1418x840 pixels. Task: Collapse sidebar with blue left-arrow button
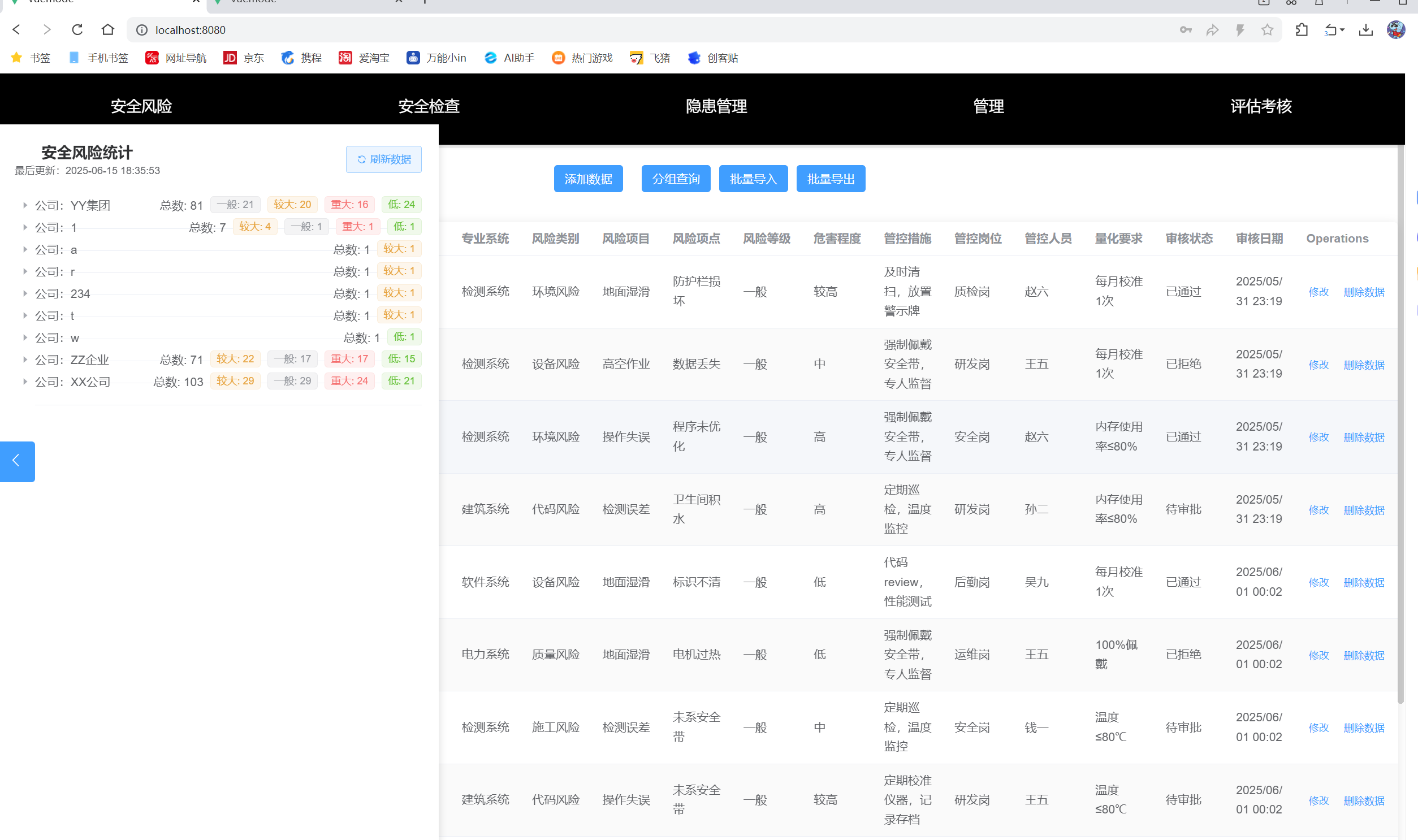tap(17, 461)
